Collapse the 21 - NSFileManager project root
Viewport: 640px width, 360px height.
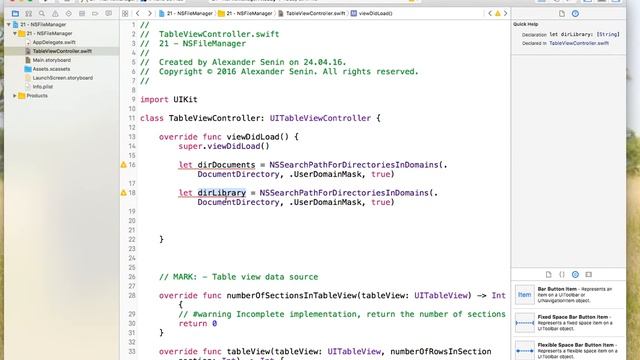[8, 24]
